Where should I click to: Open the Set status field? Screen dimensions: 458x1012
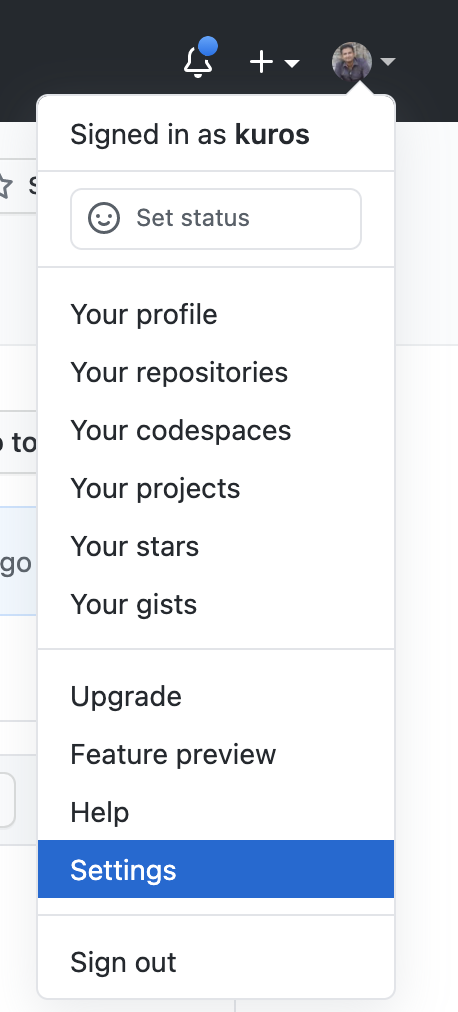pyautogui.click(x=216, y=219)
